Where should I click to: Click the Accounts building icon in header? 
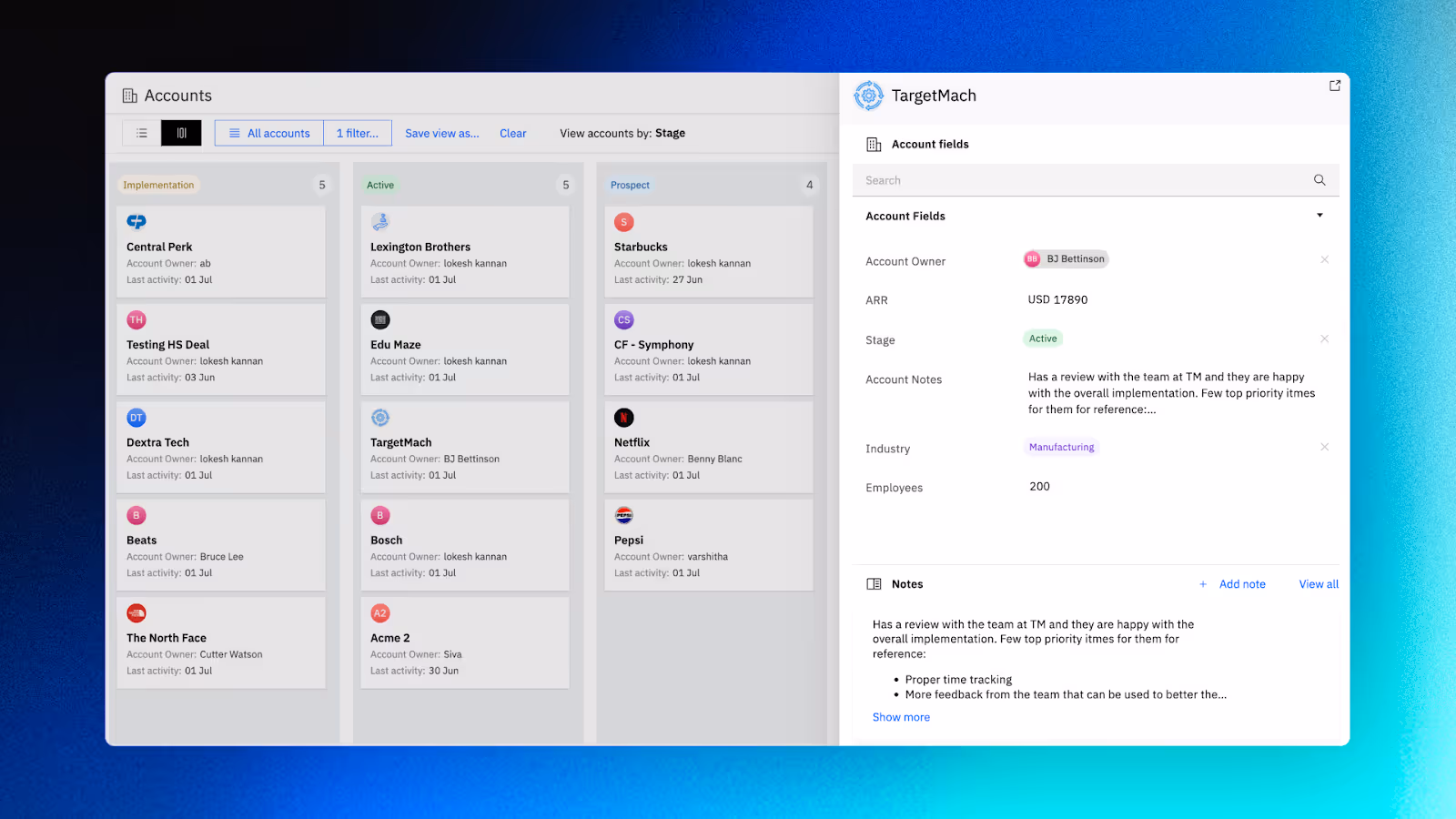(130, 96)
